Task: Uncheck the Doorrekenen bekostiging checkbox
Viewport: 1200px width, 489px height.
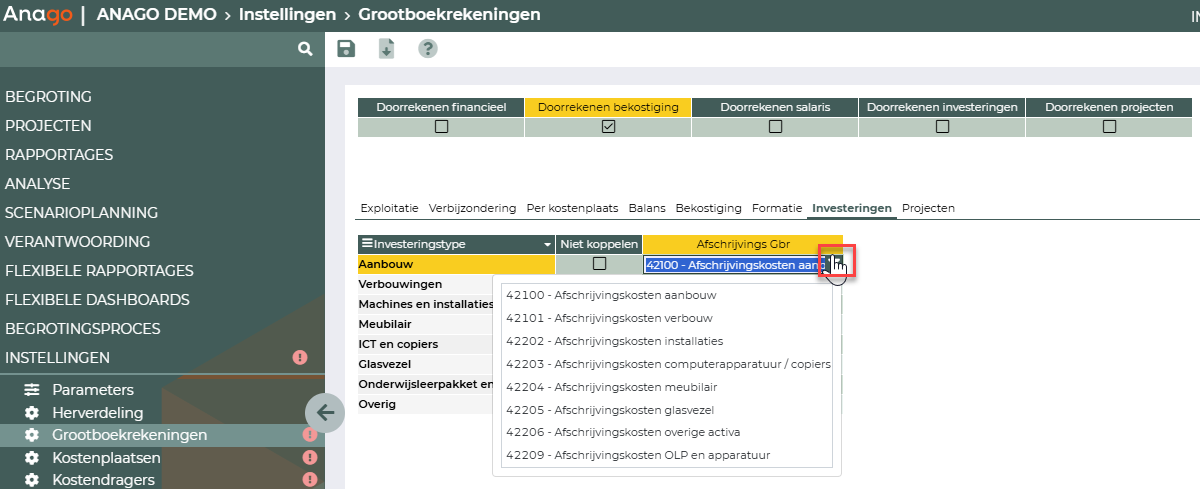Action: pos(608,126)
